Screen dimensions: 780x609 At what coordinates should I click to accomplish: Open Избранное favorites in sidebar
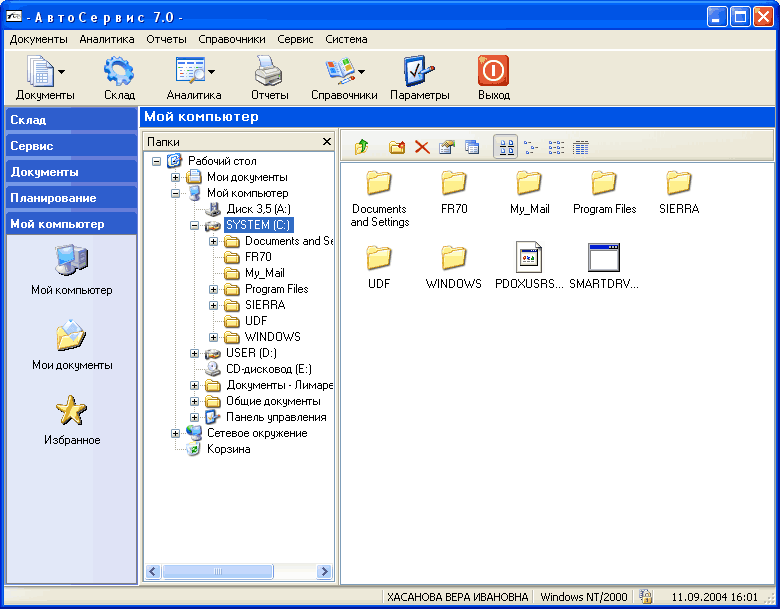[71, 420]
